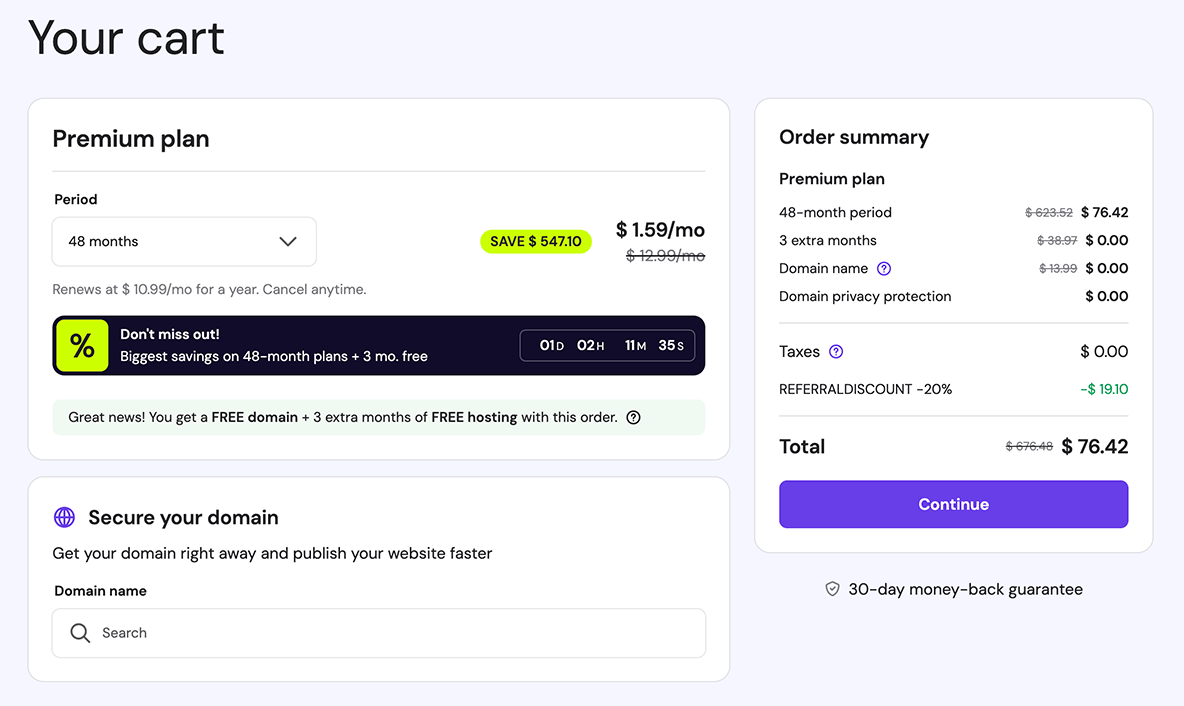Click the countdown timer in the banner
Screen dimensions: 1184x706
coord(607,345)
